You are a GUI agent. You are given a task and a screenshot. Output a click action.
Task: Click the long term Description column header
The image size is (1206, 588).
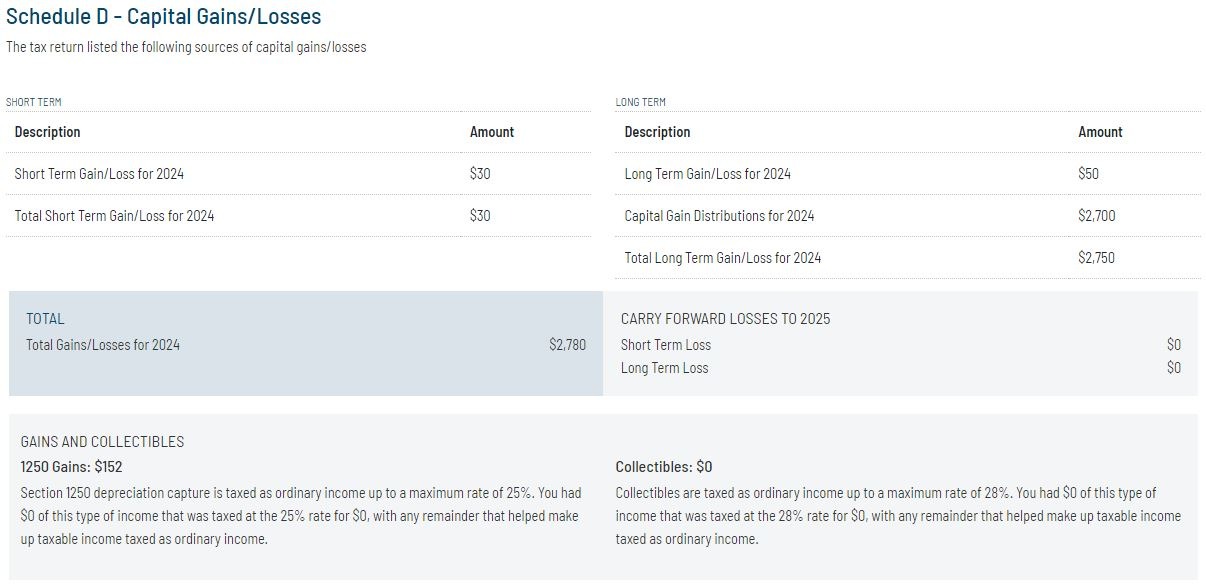pyautogui.click(x=657, y=132)
